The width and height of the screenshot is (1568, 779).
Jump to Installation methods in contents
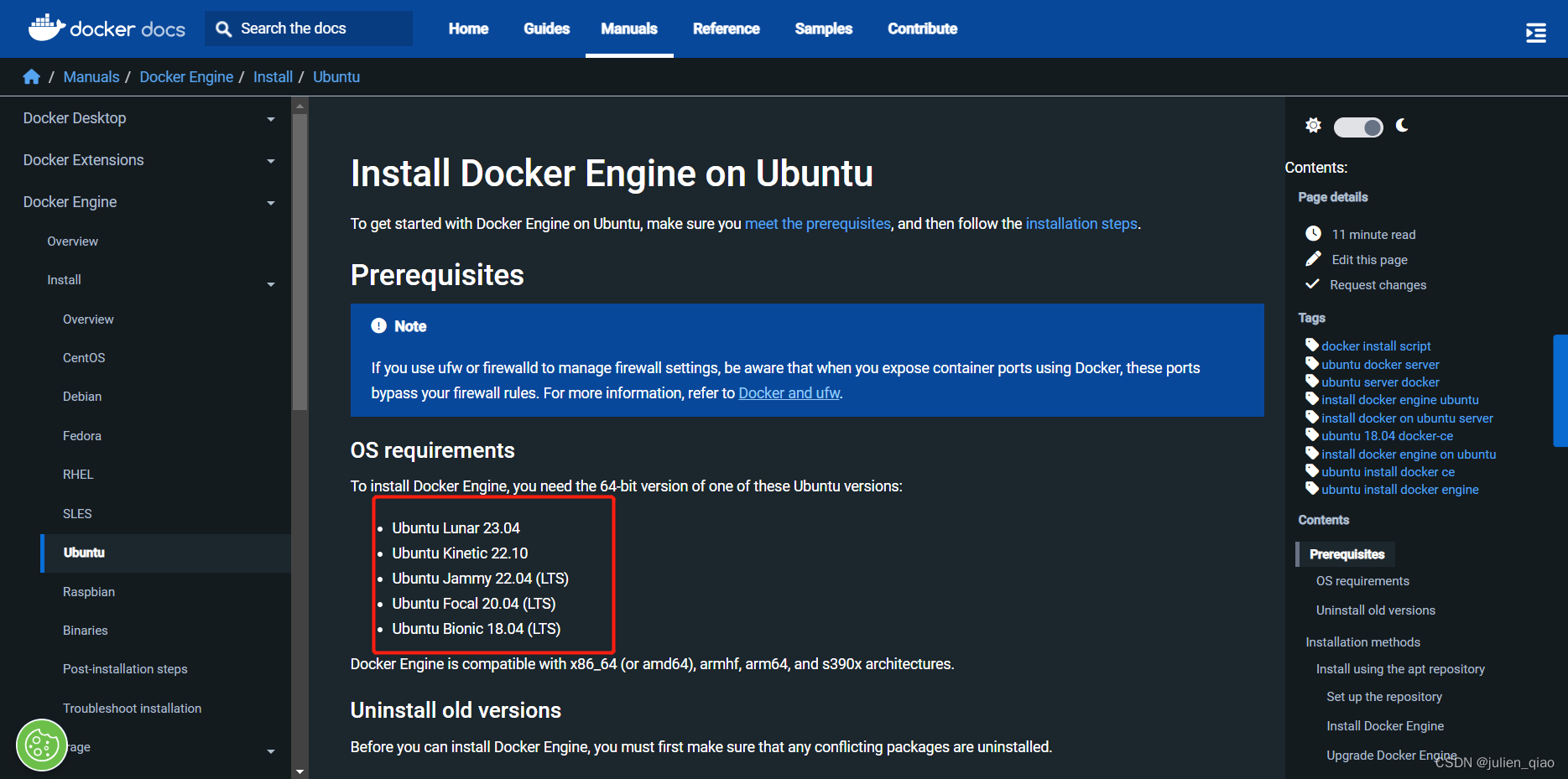point(1362,642)
